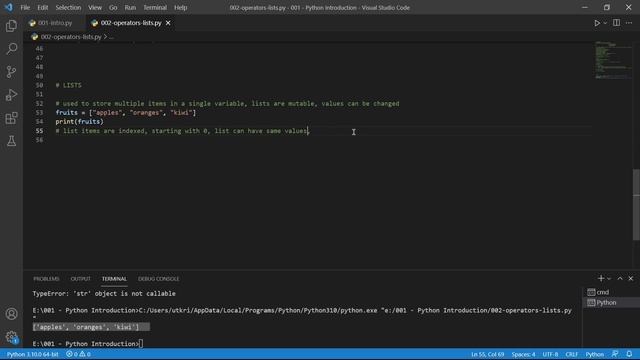Viewport: 640px width, 360px height.
Task: Click the '# LISTS' comment on line 50
Action: click(69, 85)
